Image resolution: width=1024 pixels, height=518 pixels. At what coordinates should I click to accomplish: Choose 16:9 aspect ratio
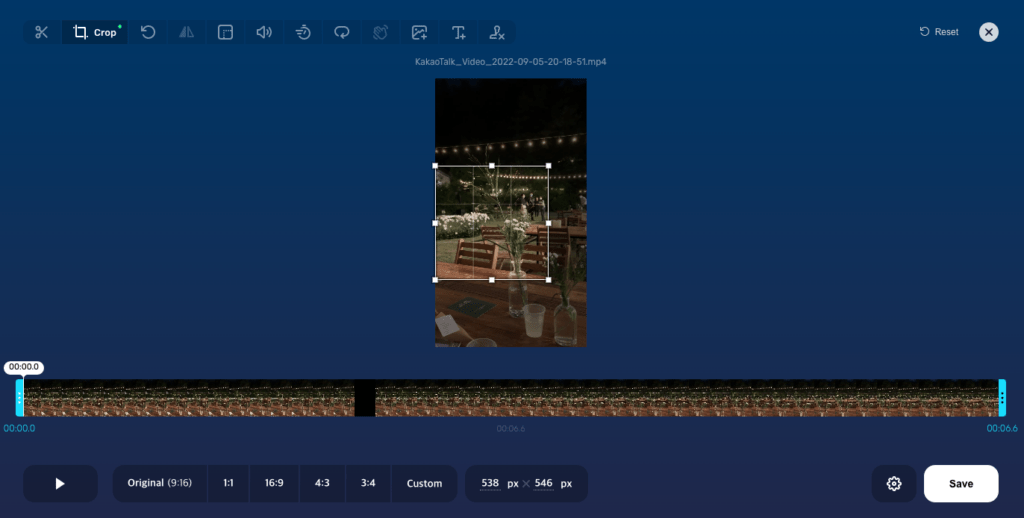[x=274, y=483]
